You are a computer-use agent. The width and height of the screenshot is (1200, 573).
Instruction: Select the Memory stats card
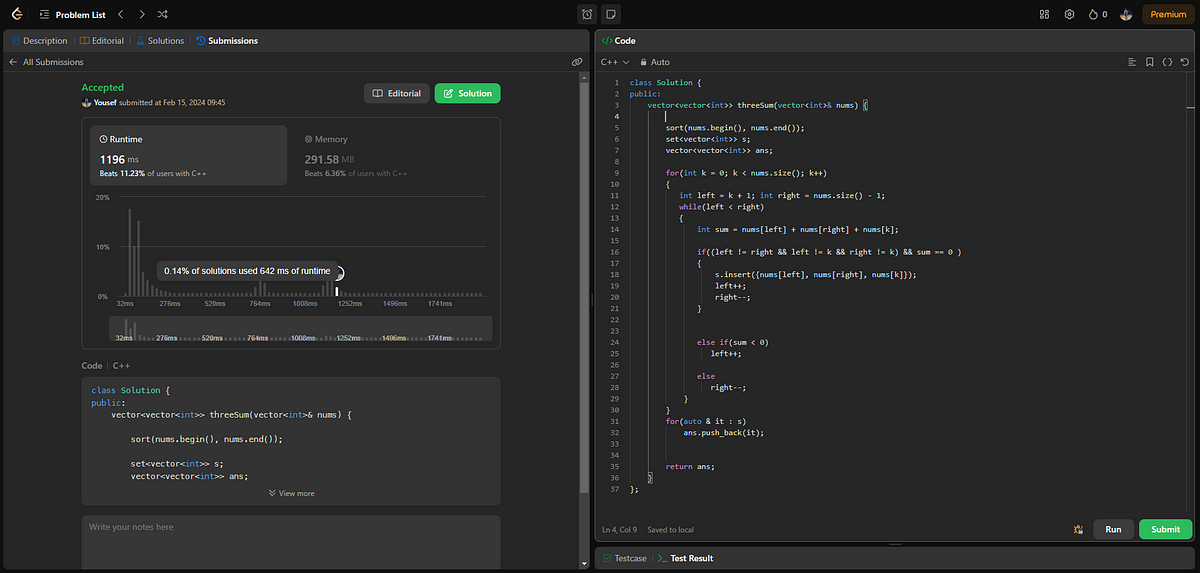(394, 156)
